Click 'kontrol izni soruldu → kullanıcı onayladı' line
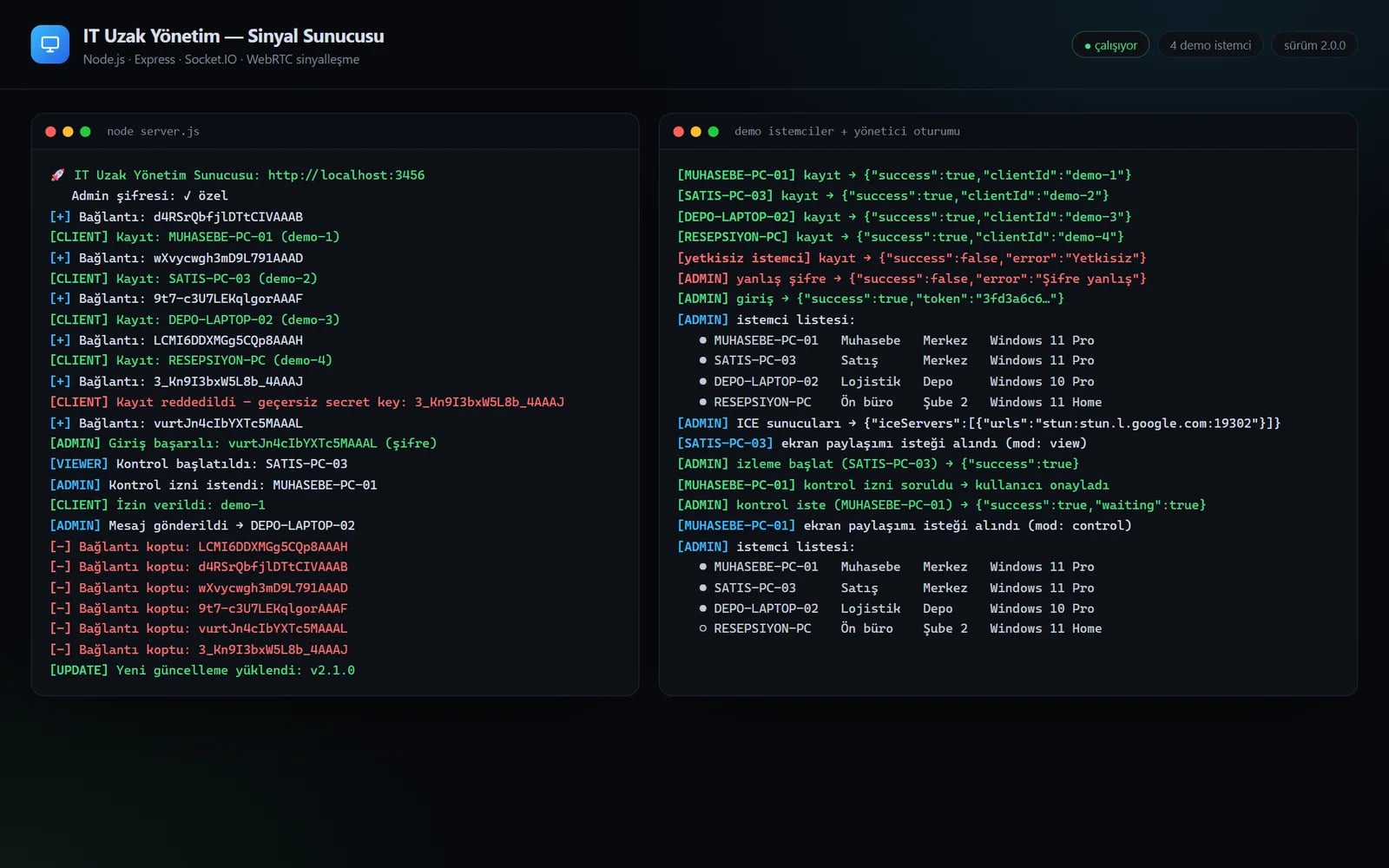The image size is (1389, 868). [892, 485]
